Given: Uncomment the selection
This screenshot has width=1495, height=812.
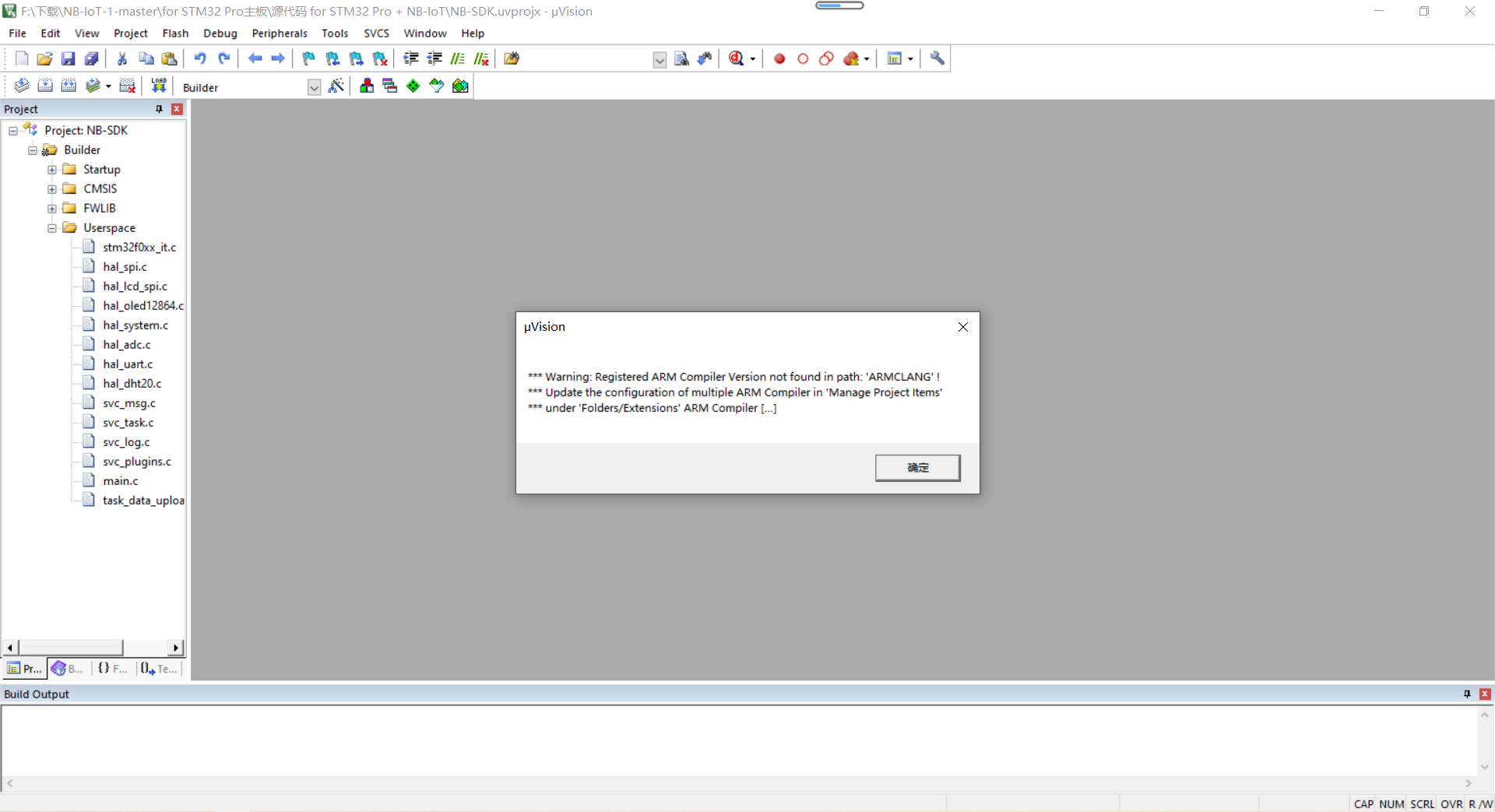Looking at the screenshot, I should point(481,58).
